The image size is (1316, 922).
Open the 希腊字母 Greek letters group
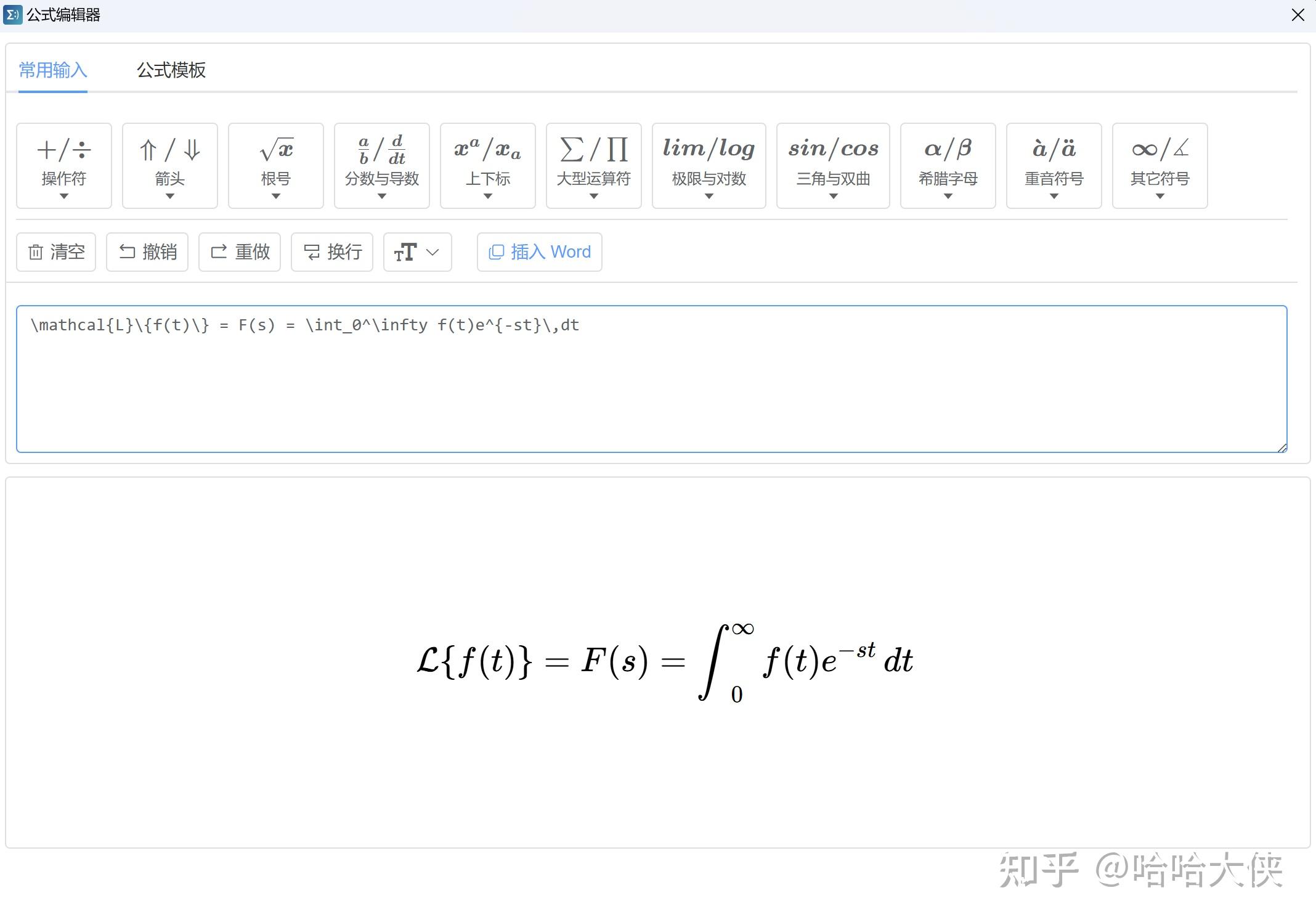[x=948, y=166]
